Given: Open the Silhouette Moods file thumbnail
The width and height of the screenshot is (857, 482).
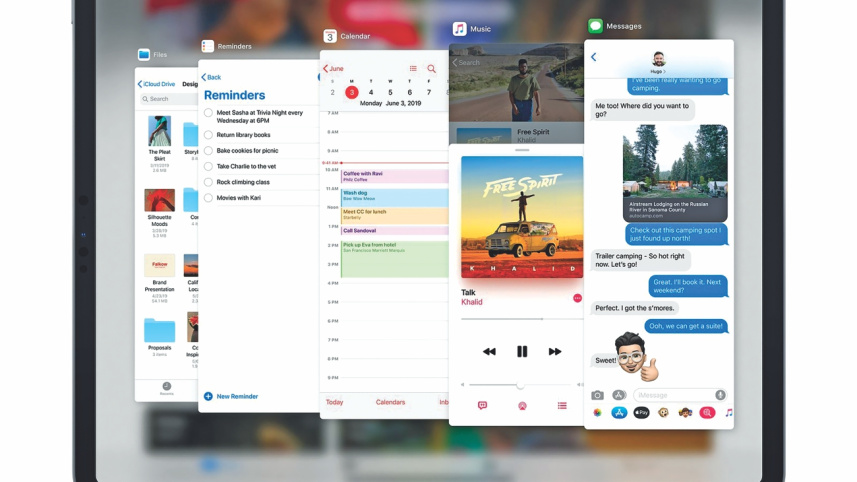Looking at the screenshot, I should (159, 200).
